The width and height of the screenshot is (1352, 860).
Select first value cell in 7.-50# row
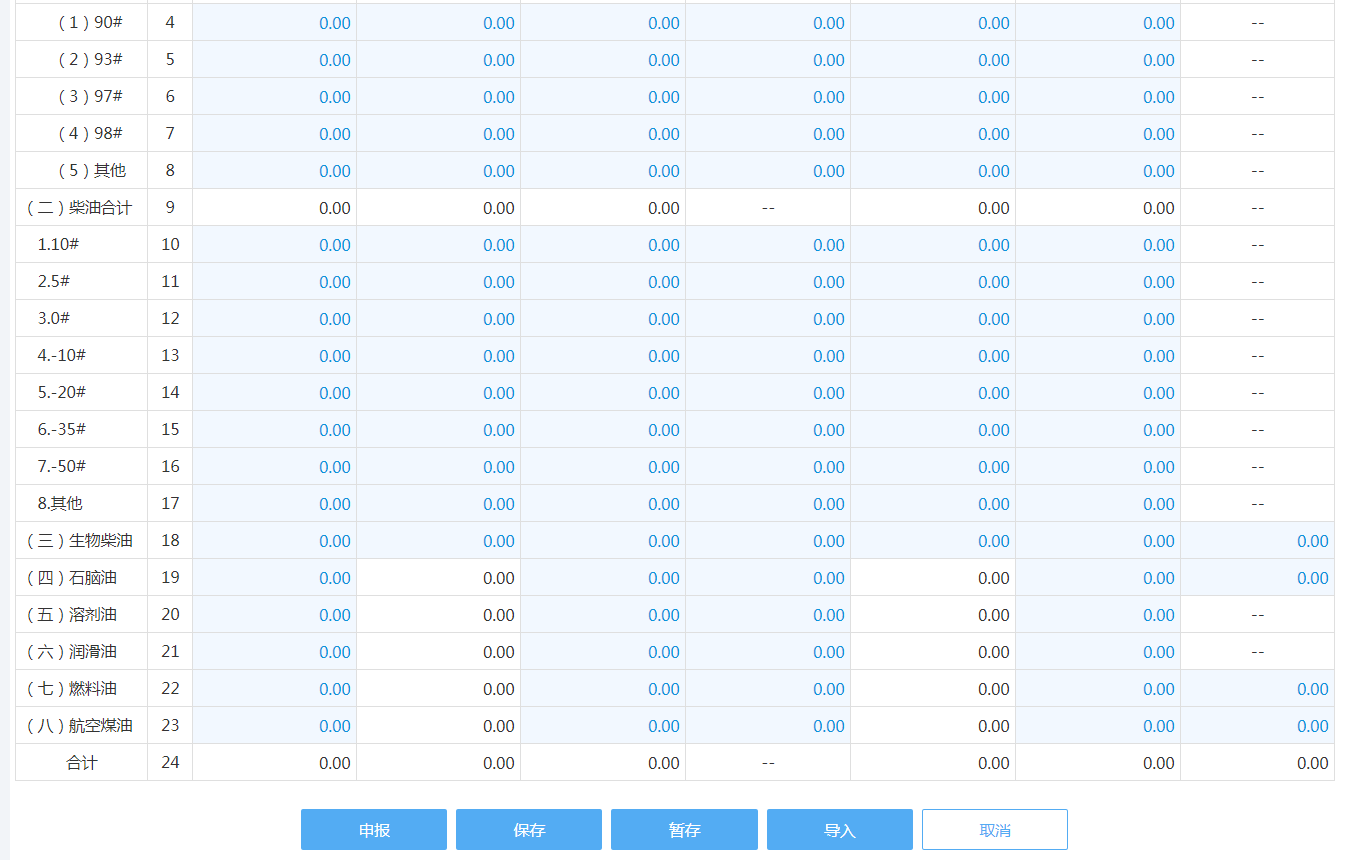[274, 467]
